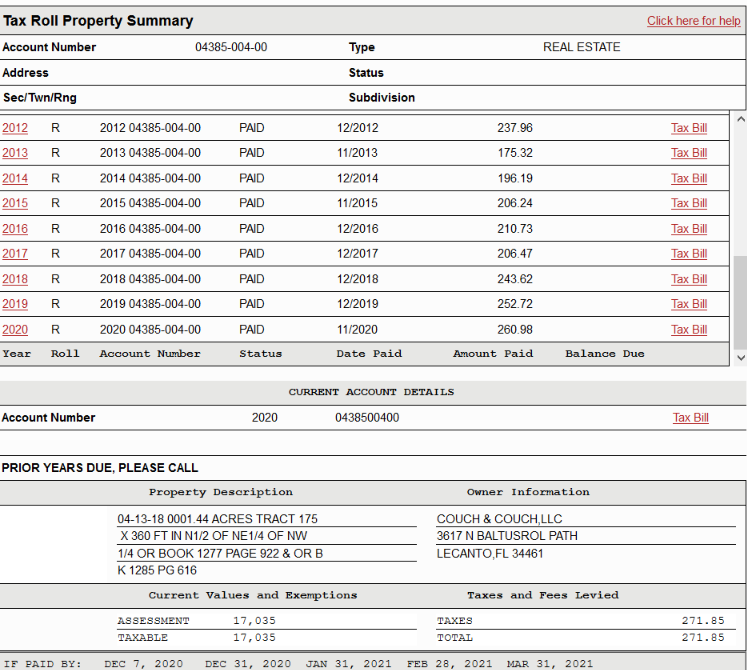
Task: View the Tax Bill for 2012 row
Action: 689,128
